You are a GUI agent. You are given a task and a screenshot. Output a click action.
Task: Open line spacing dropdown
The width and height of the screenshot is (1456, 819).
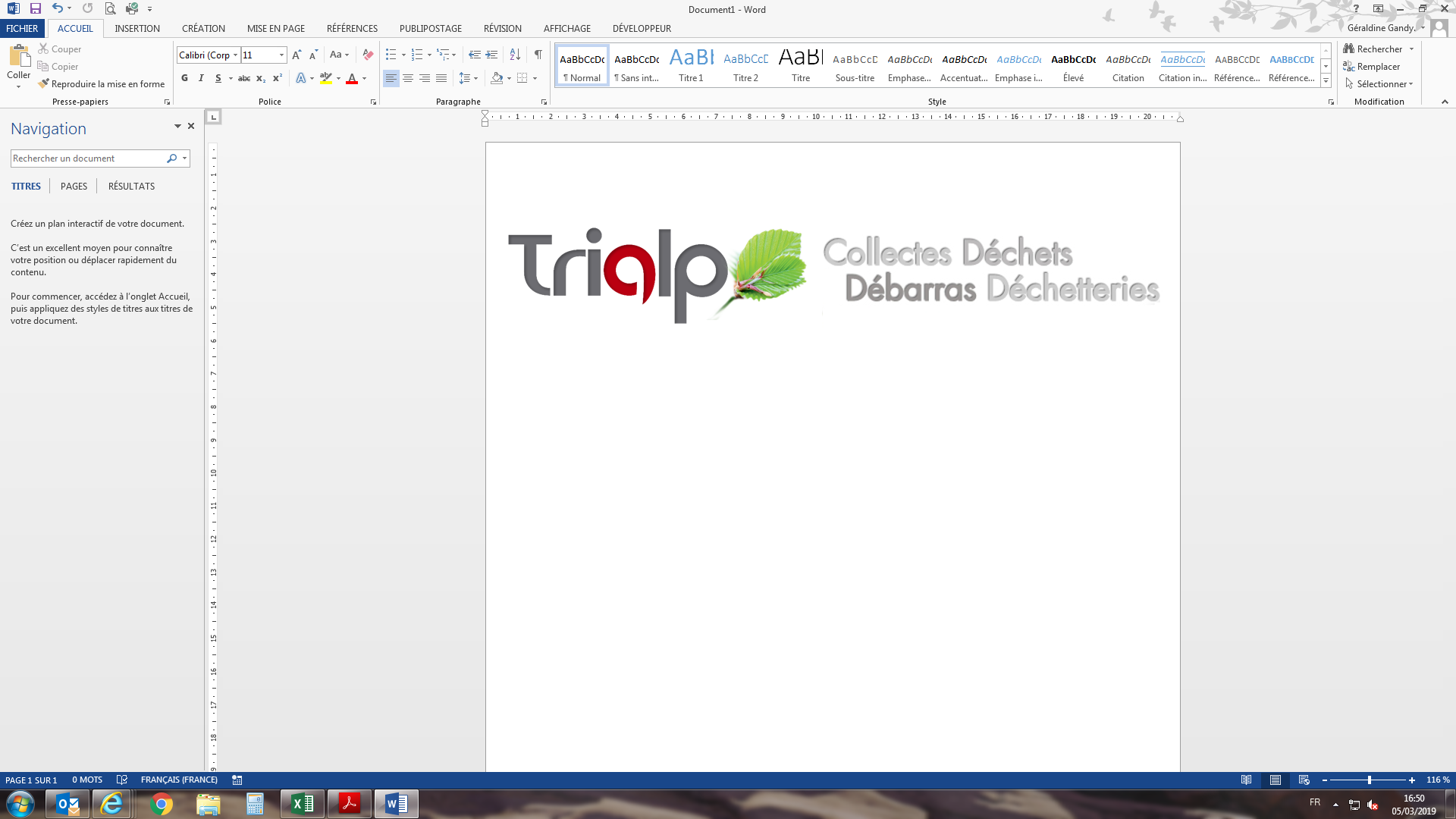pos(469,79)
